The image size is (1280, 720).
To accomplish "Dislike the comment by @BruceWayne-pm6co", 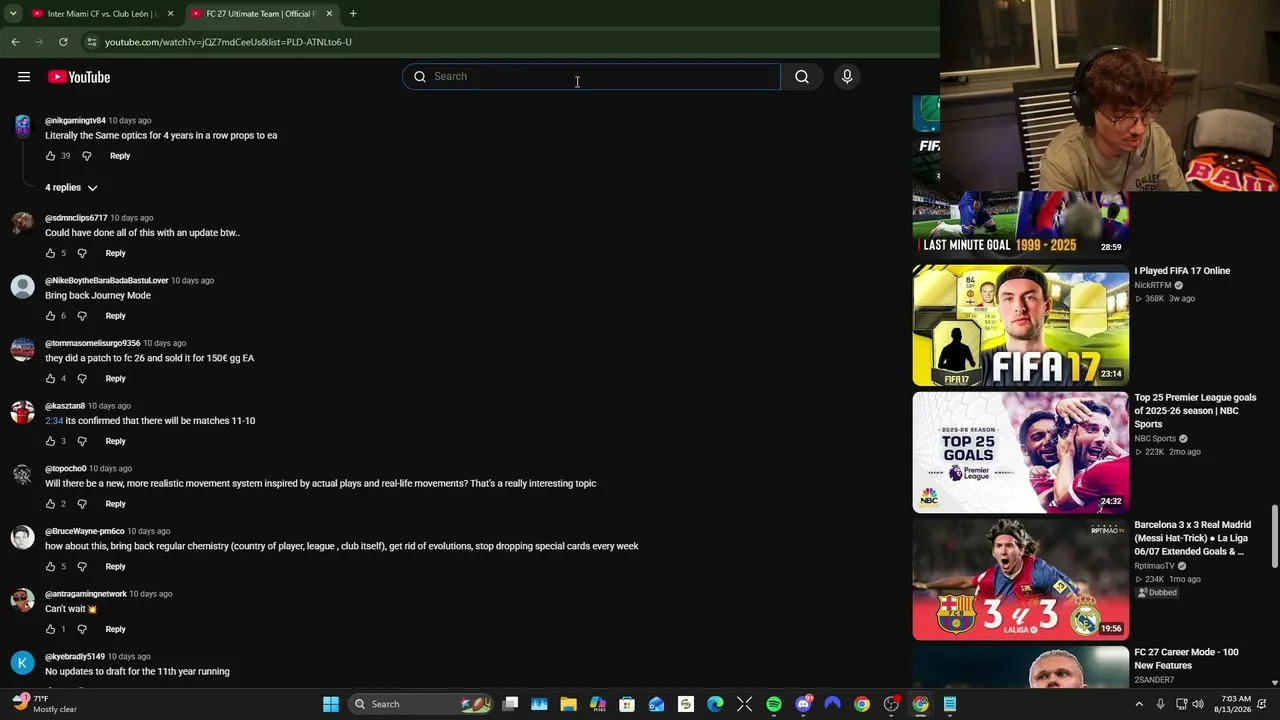I will [82, 567].
